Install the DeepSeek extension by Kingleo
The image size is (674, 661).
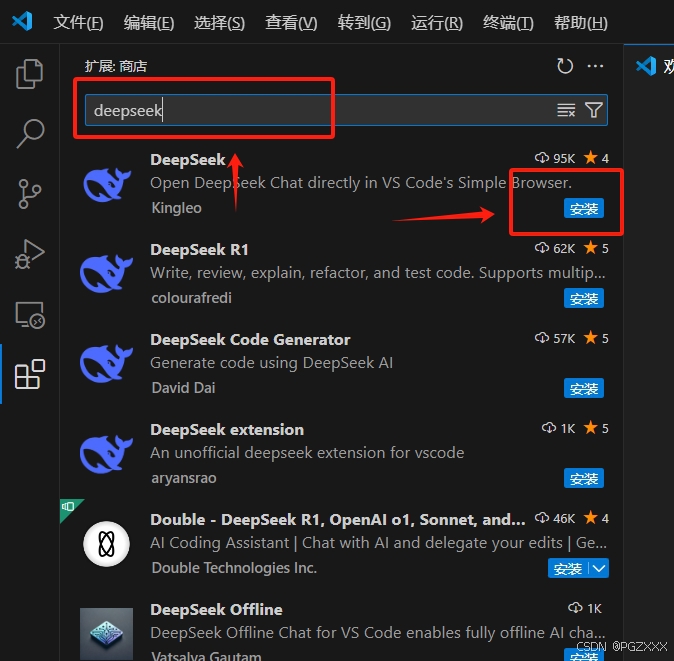(584, 208)
